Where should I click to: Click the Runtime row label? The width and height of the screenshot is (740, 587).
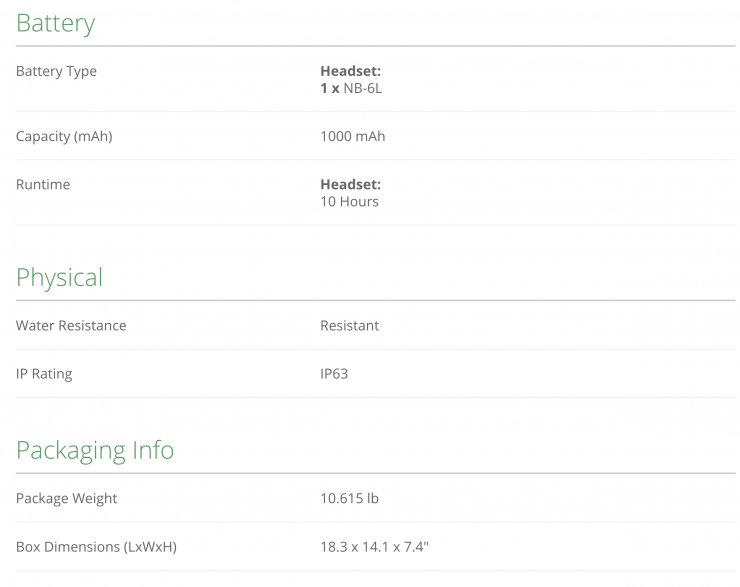click(x=43, y=184)
